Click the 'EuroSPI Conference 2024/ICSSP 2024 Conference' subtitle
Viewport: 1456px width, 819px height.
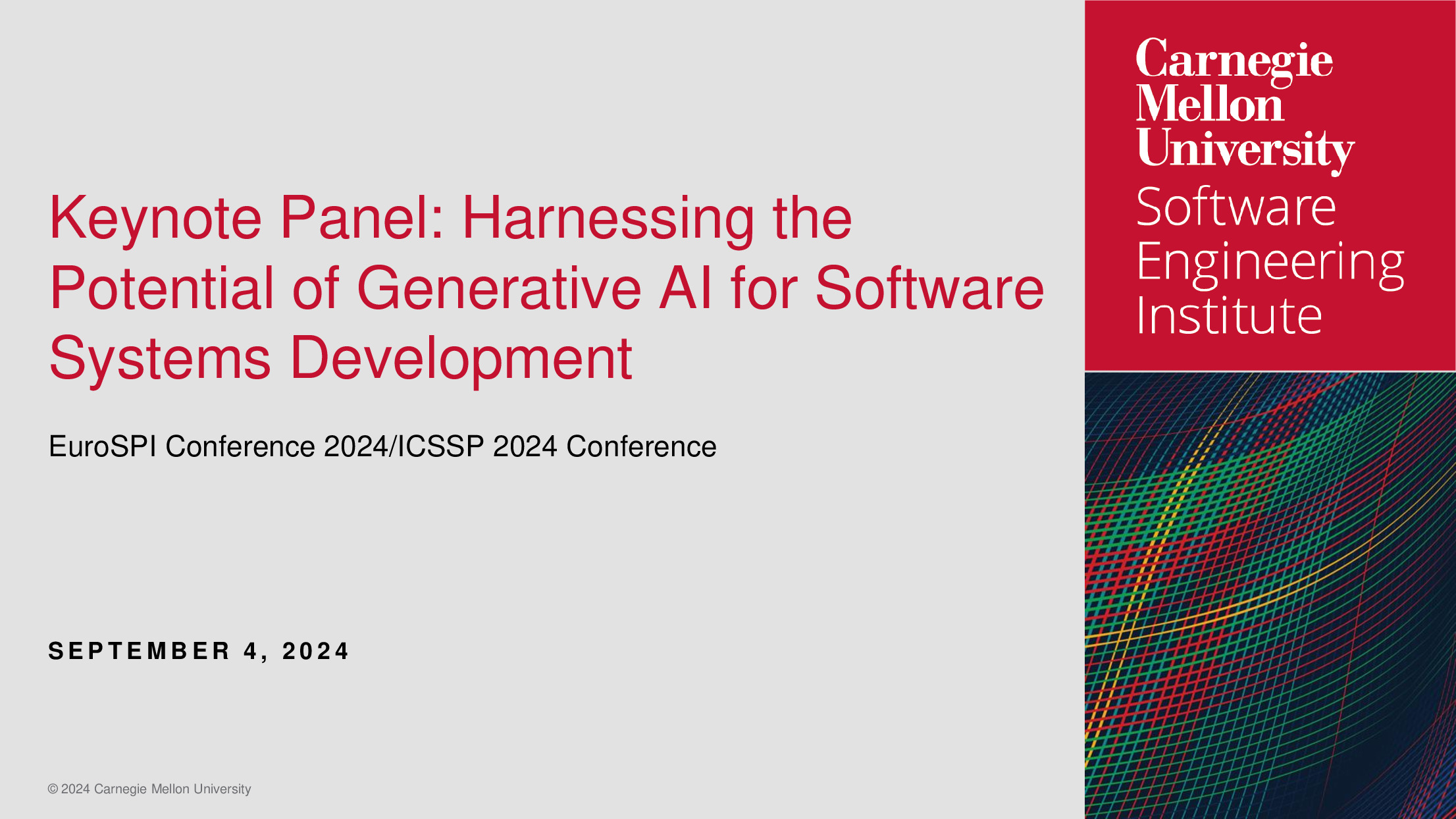pos(382,446)
